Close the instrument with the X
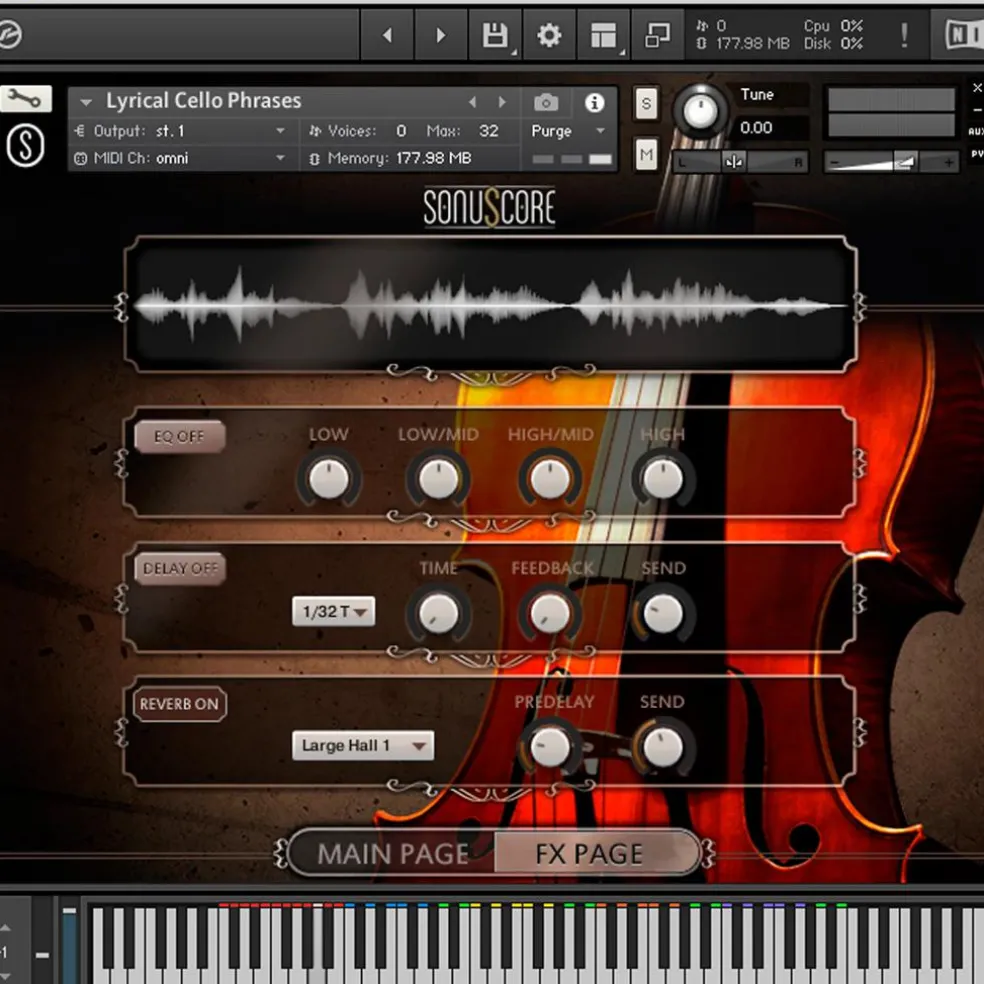The image size is (984, 984). 976,88
